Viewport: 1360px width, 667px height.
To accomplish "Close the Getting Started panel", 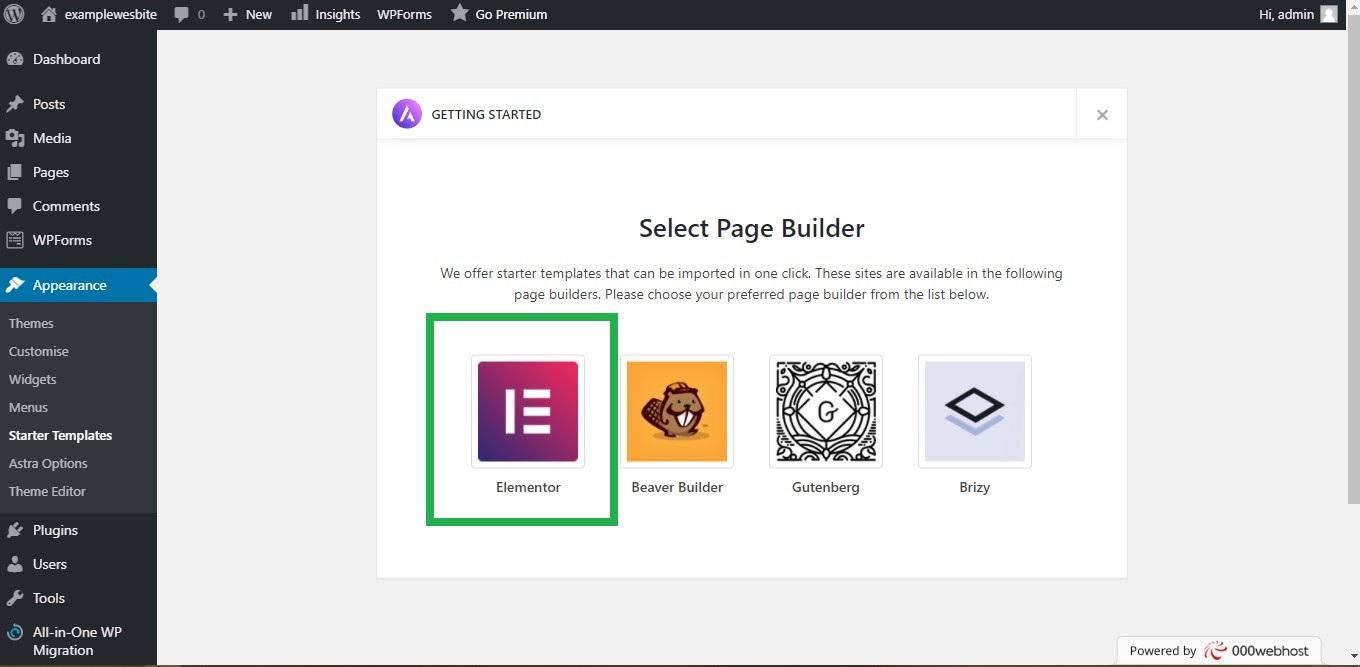I will point(1102,115).
